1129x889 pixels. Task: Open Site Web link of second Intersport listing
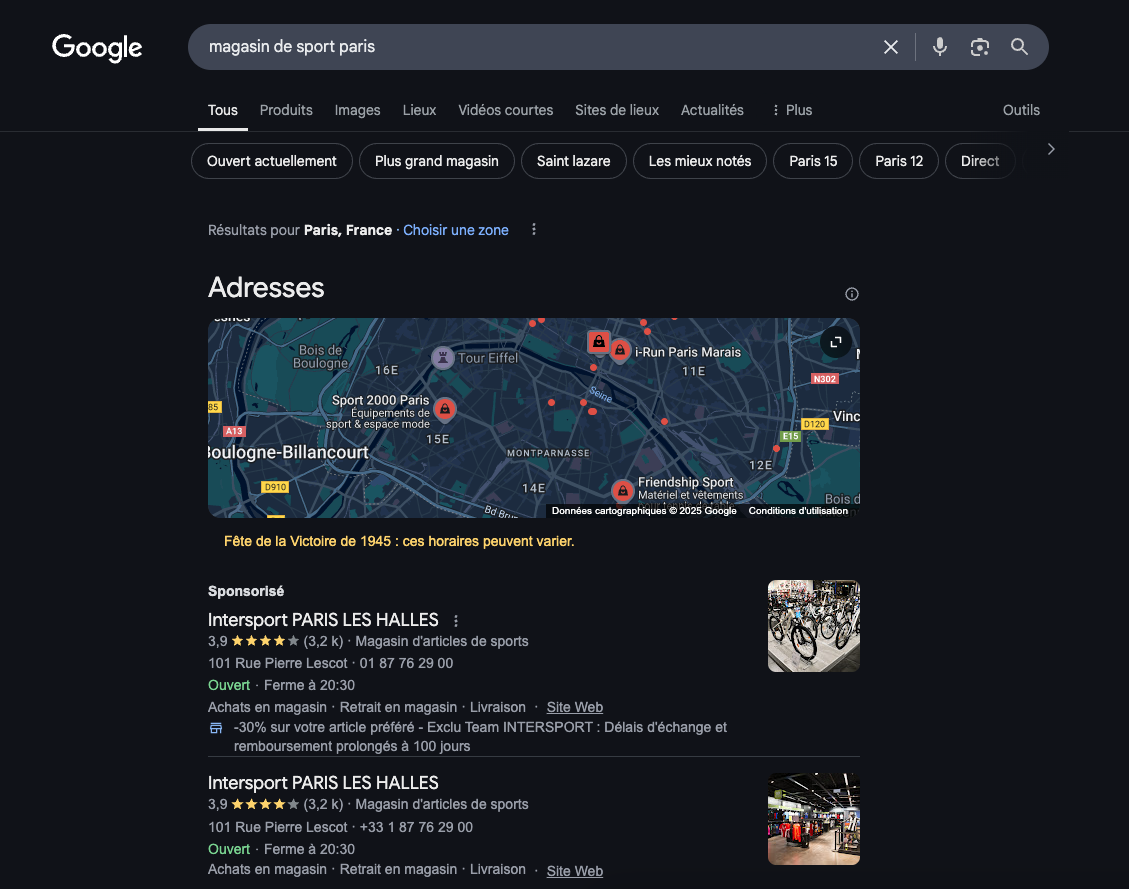click(575, 871)
